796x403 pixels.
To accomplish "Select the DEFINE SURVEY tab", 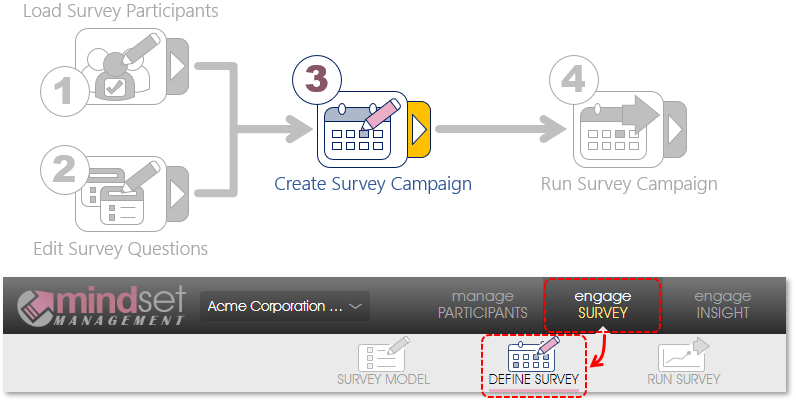I will (x=534, y=365).
